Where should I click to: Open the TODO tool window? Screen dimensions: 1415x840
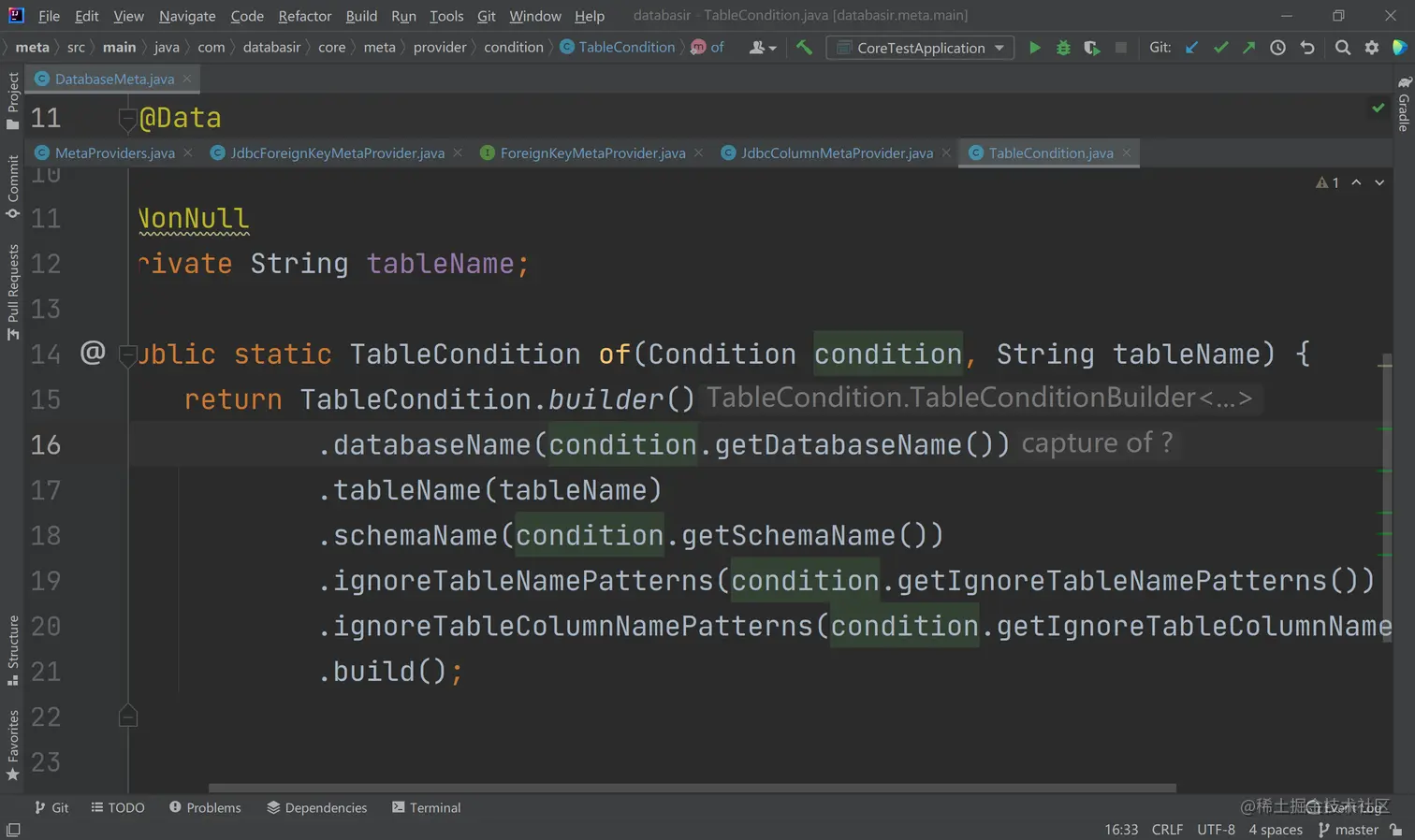click(118, 807)
